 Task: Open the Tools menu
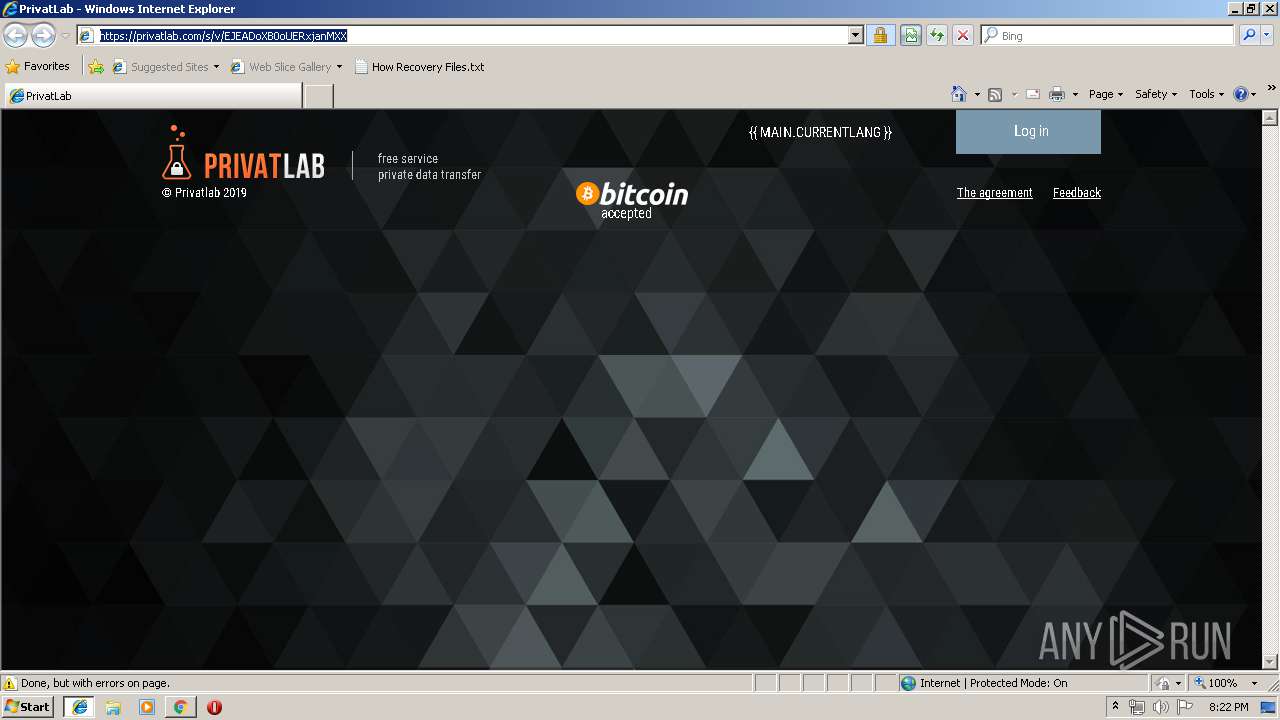(1206, 94)
